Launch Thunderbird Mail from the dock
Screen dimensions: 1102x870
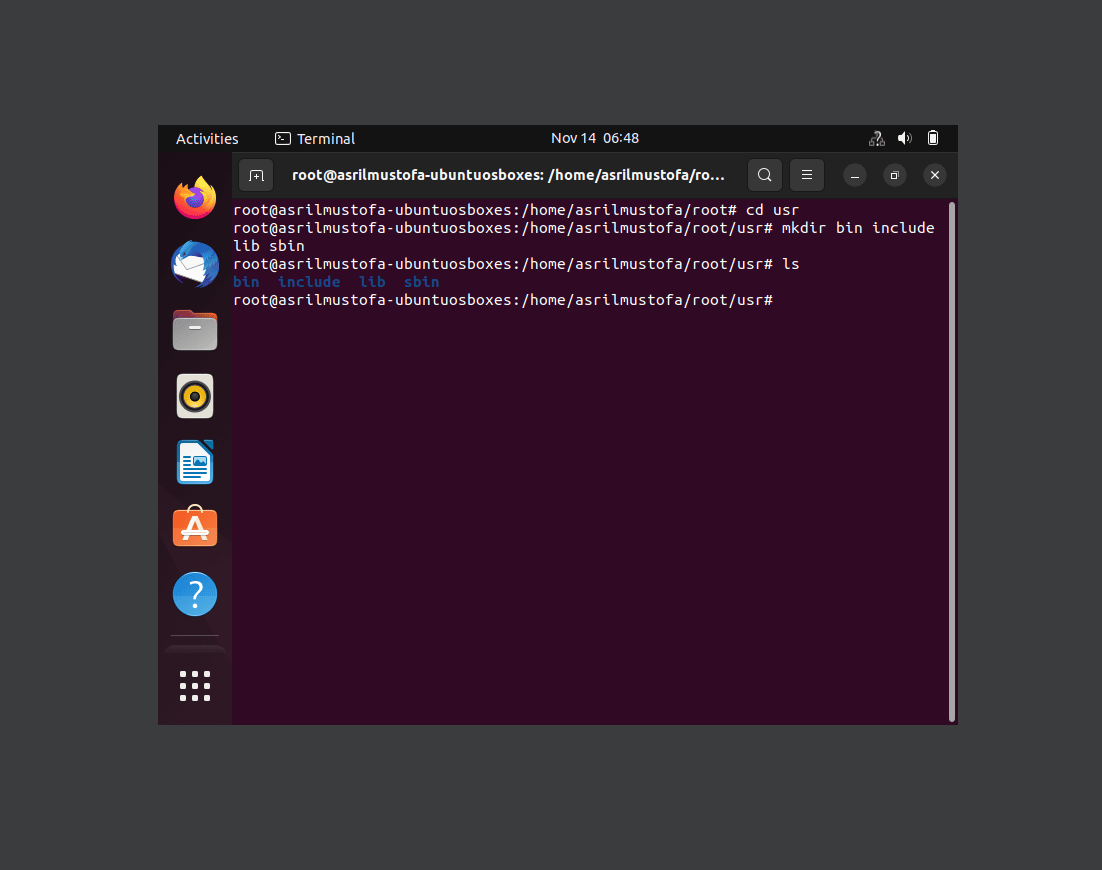coord(195,264)
